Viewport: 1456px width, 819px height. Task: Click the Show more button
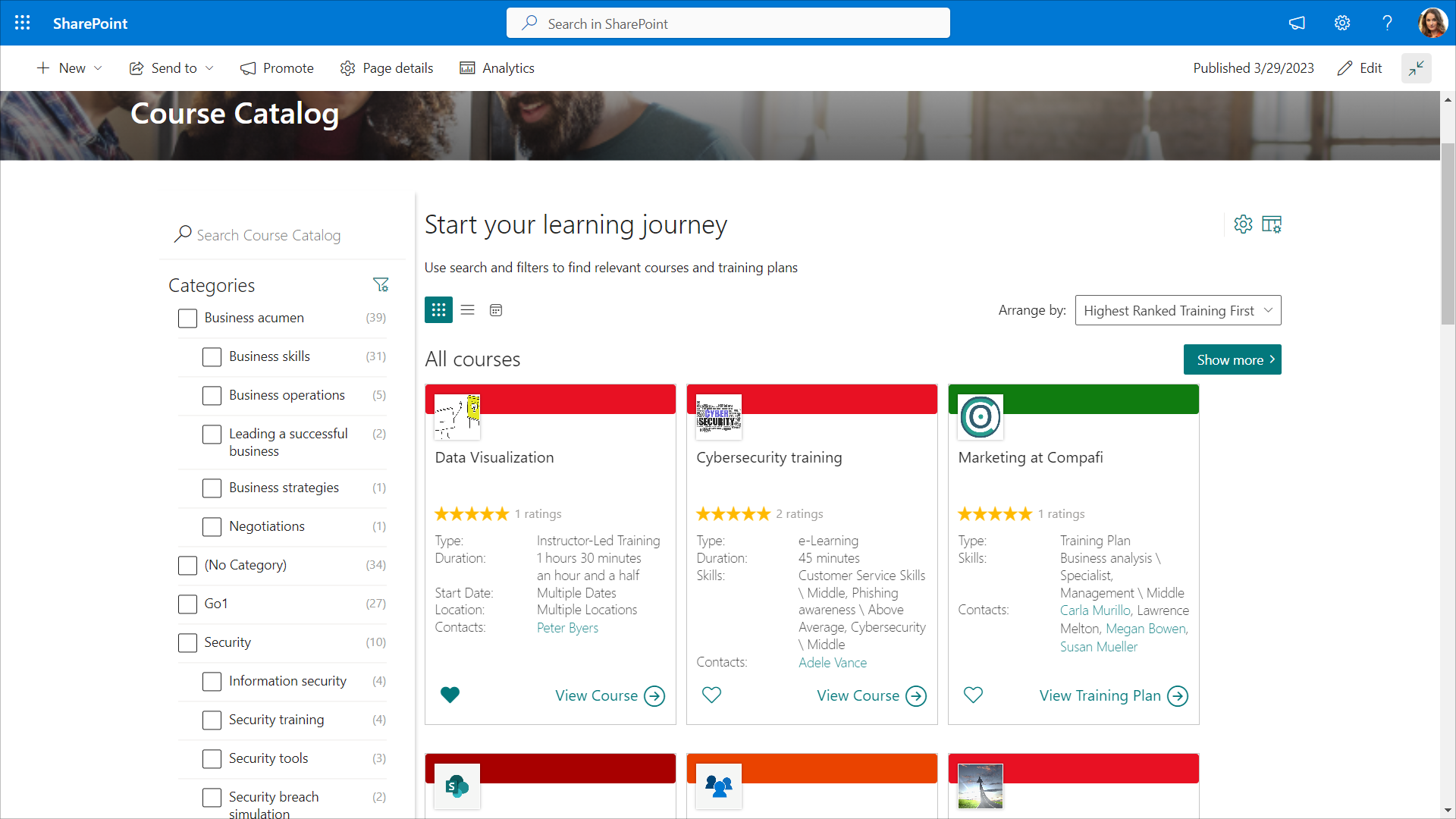click(x=1232, y=359)
